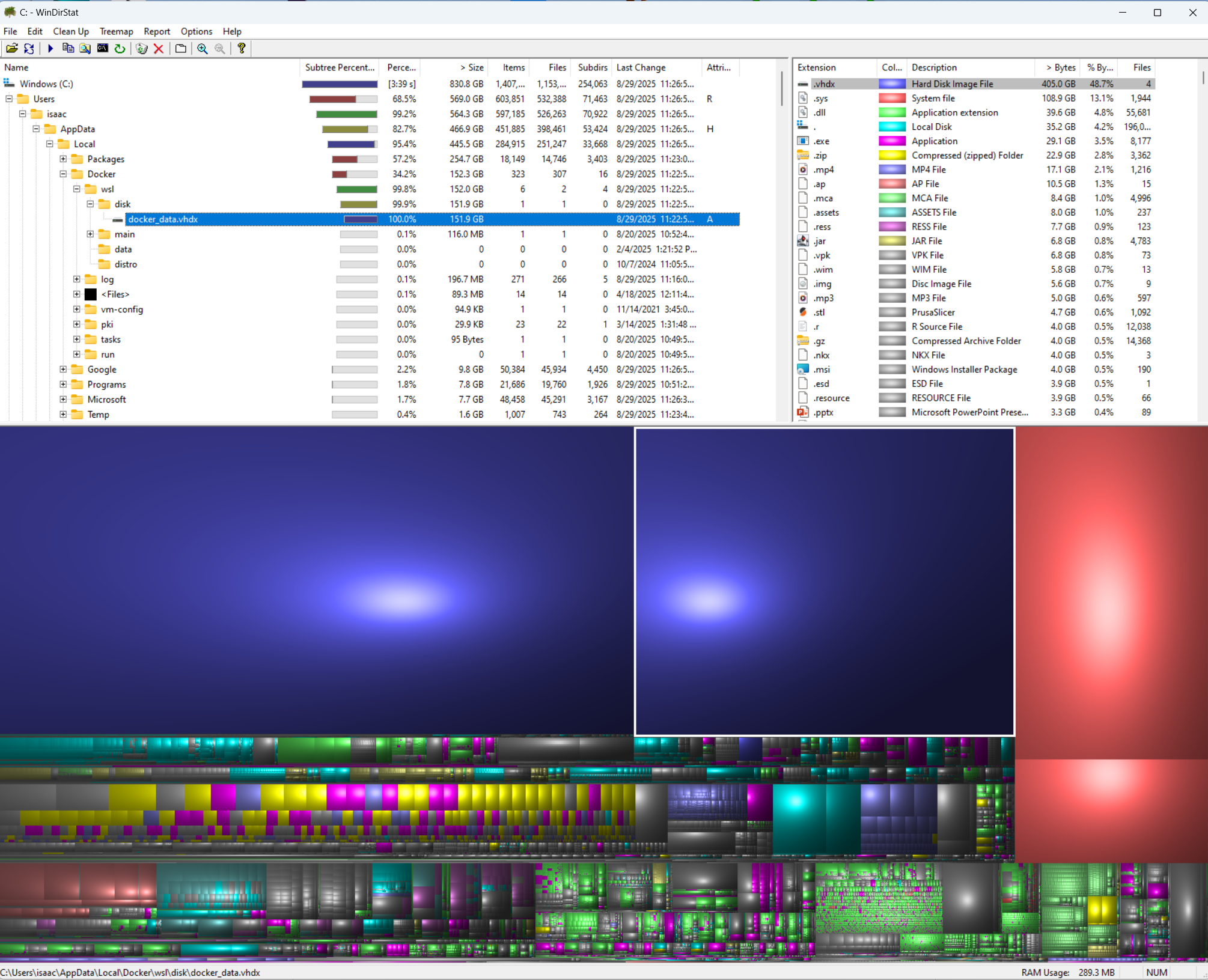Click the .pptx PowerPoint file type icon
The image size is (1208, 980).
pyautogui.click(x=803, y=412)
